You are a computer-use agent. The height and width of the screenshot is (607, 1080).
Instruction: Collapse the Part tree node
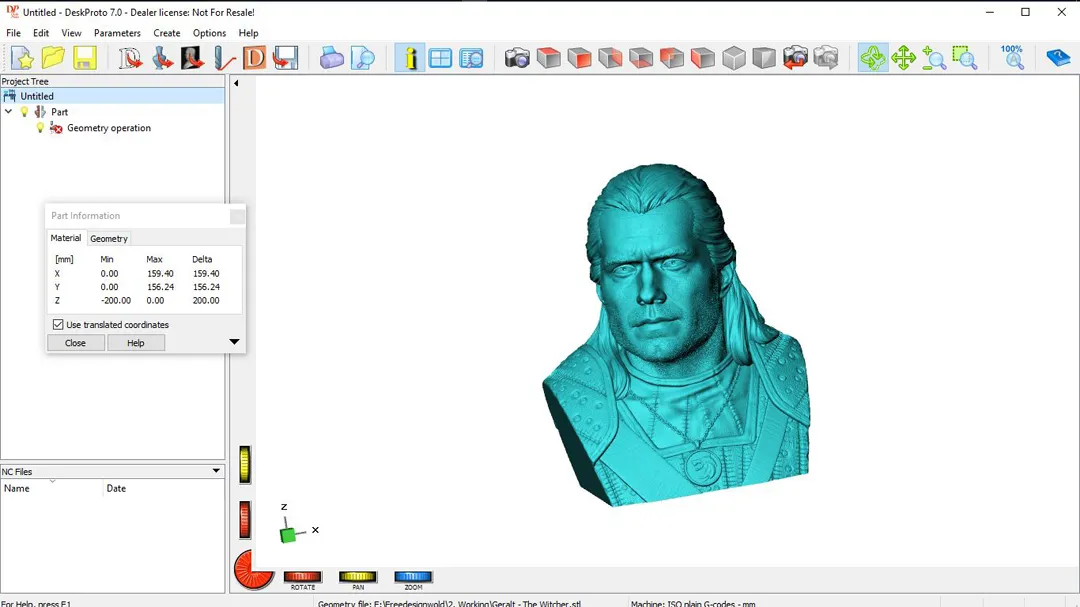coord(8,112)
